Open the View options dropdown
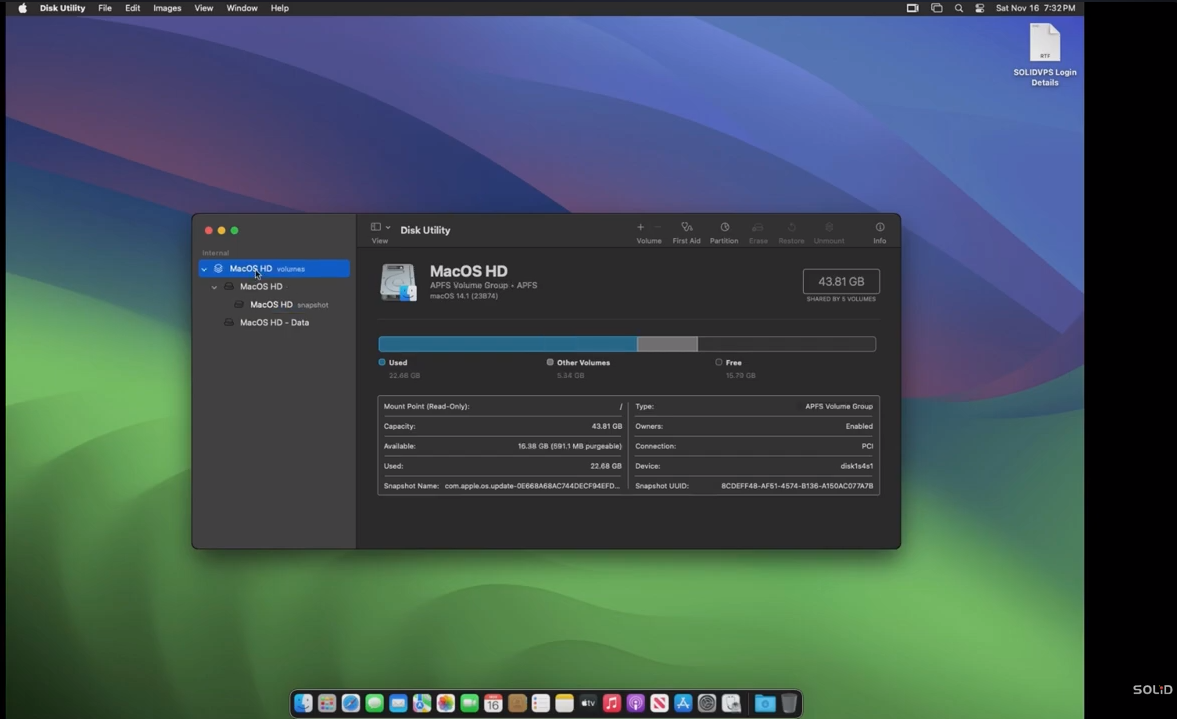The image size is (1177, 719). 379,227
